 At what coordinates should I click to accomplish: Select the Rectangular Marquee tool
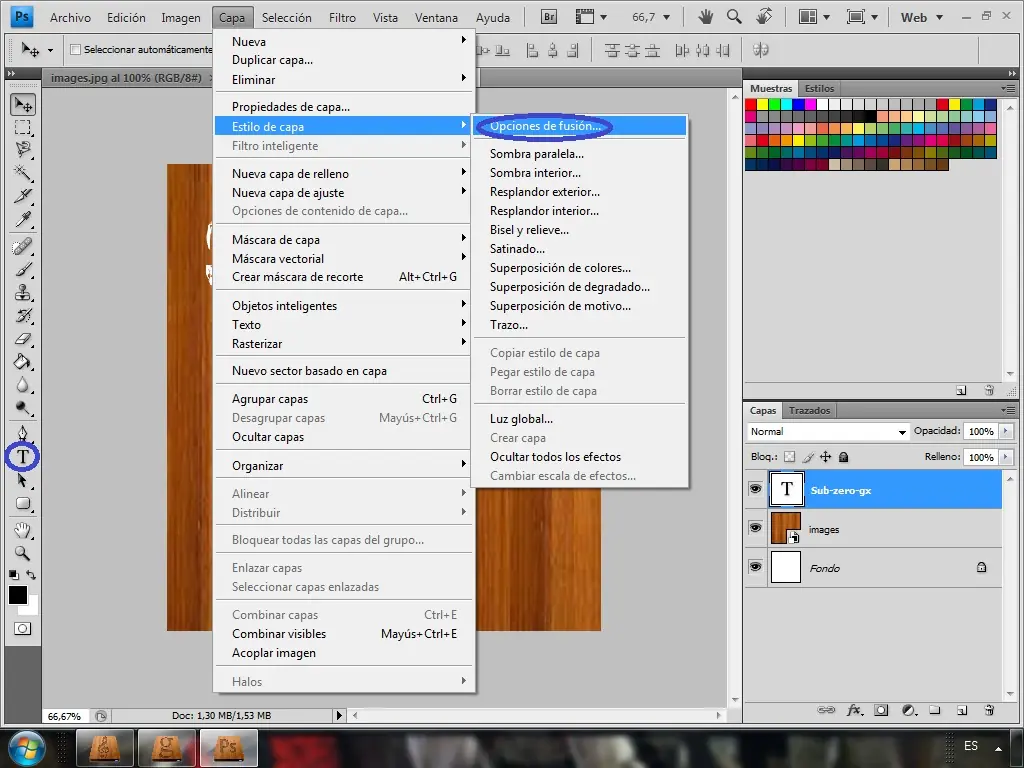click(23, 127)
